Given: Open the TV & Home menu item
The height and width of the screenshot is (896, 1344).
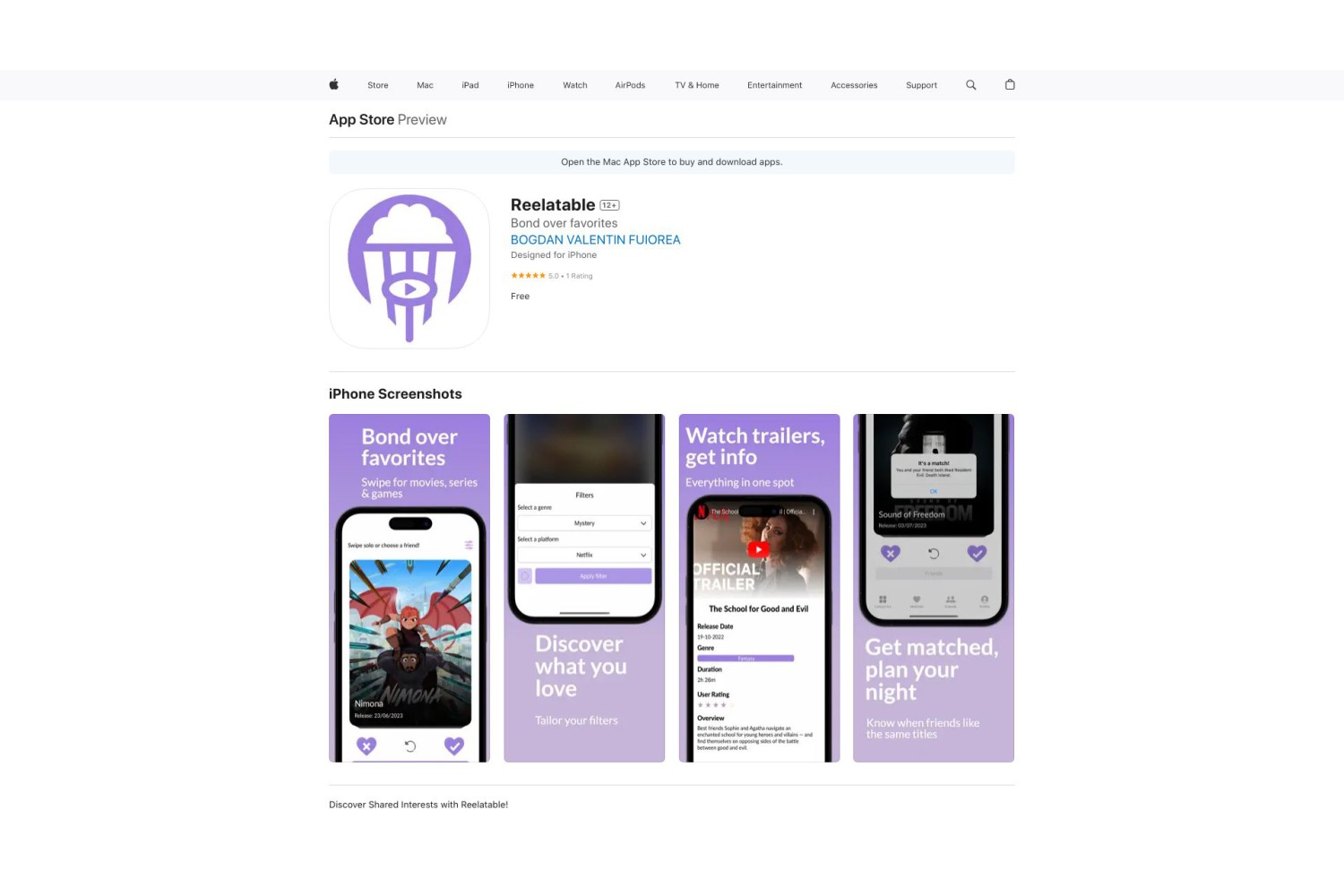Looking at the screenshot, I should coord(697,85).
